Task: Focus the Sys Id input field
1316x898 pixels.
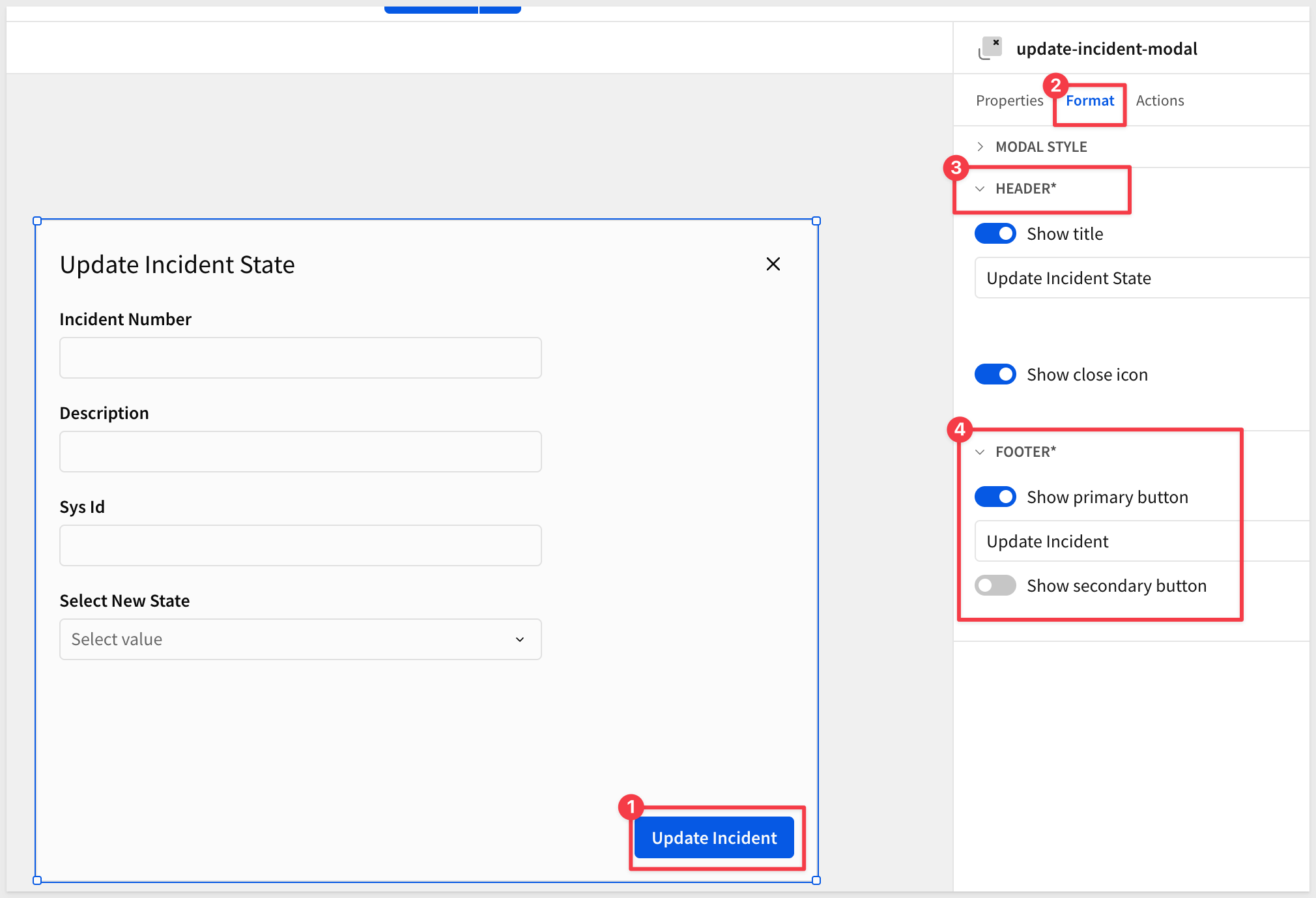Action: click(x=300, y=545)
